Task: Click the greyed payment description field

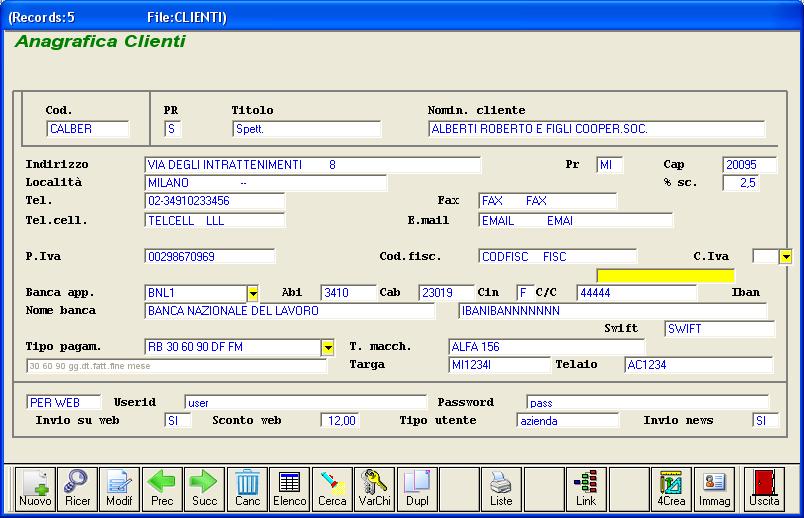Action: coord(176,366)
